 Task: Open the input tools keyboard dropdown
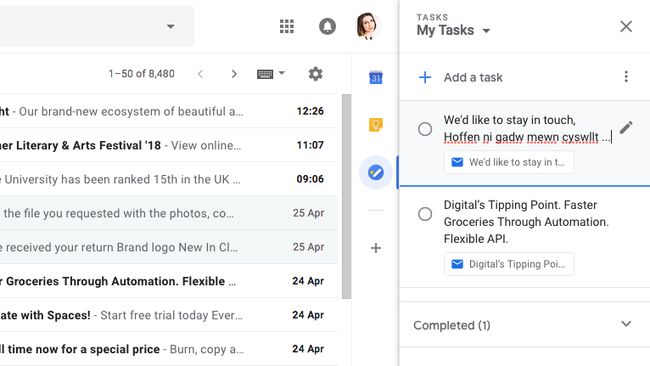point(271,74)
